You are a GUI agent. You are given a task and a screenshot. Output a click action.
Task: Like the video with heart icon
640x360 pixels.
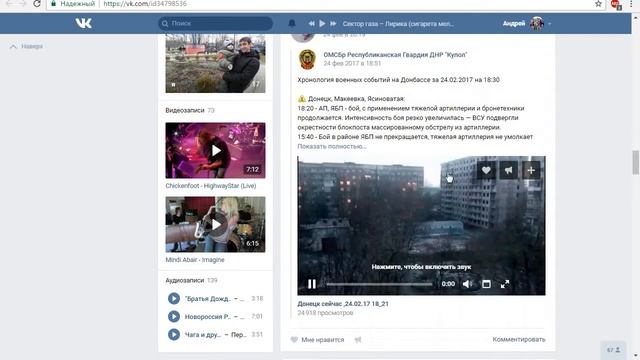(486, 170)
